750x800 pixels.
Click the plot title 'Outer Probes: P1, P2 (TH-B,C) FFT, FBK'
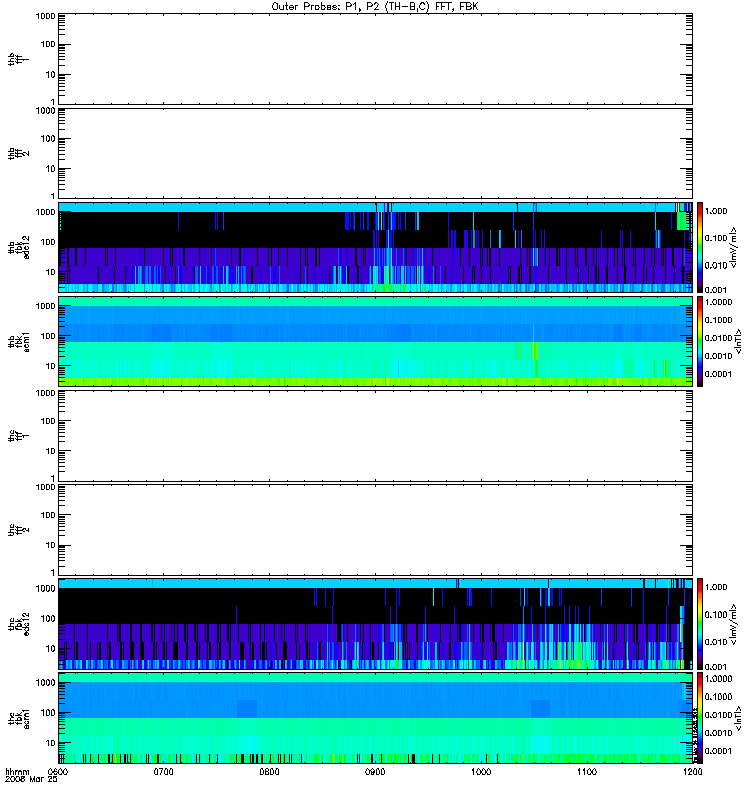pos(375,7)
